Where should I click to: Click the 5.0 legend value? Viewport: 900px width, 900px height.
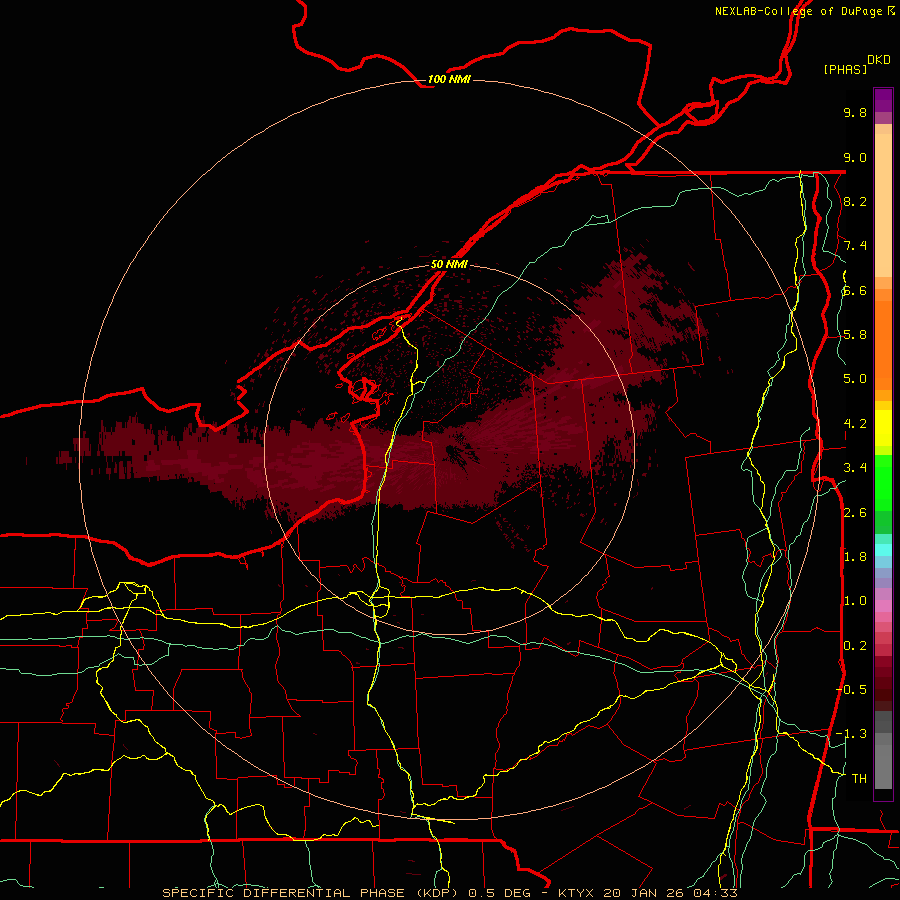855,379
